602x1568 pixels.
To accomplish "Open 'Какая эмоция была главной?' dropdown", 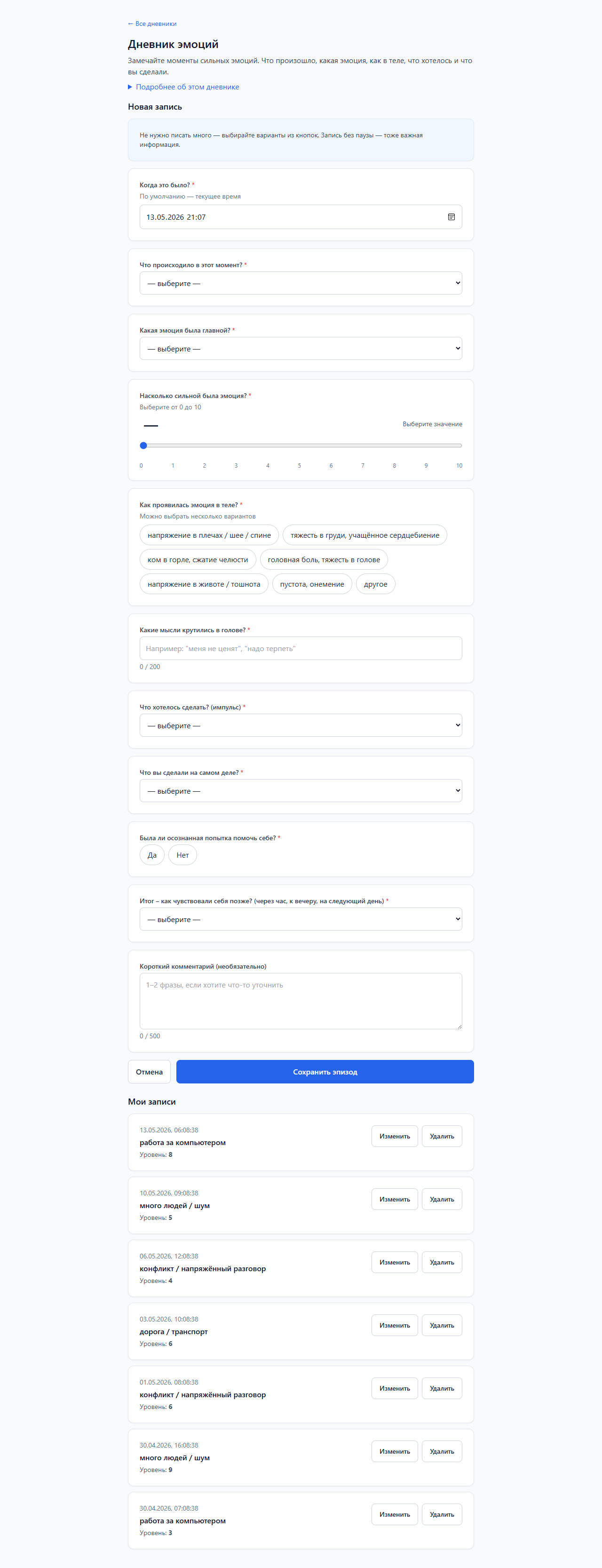I will point(301,348).
